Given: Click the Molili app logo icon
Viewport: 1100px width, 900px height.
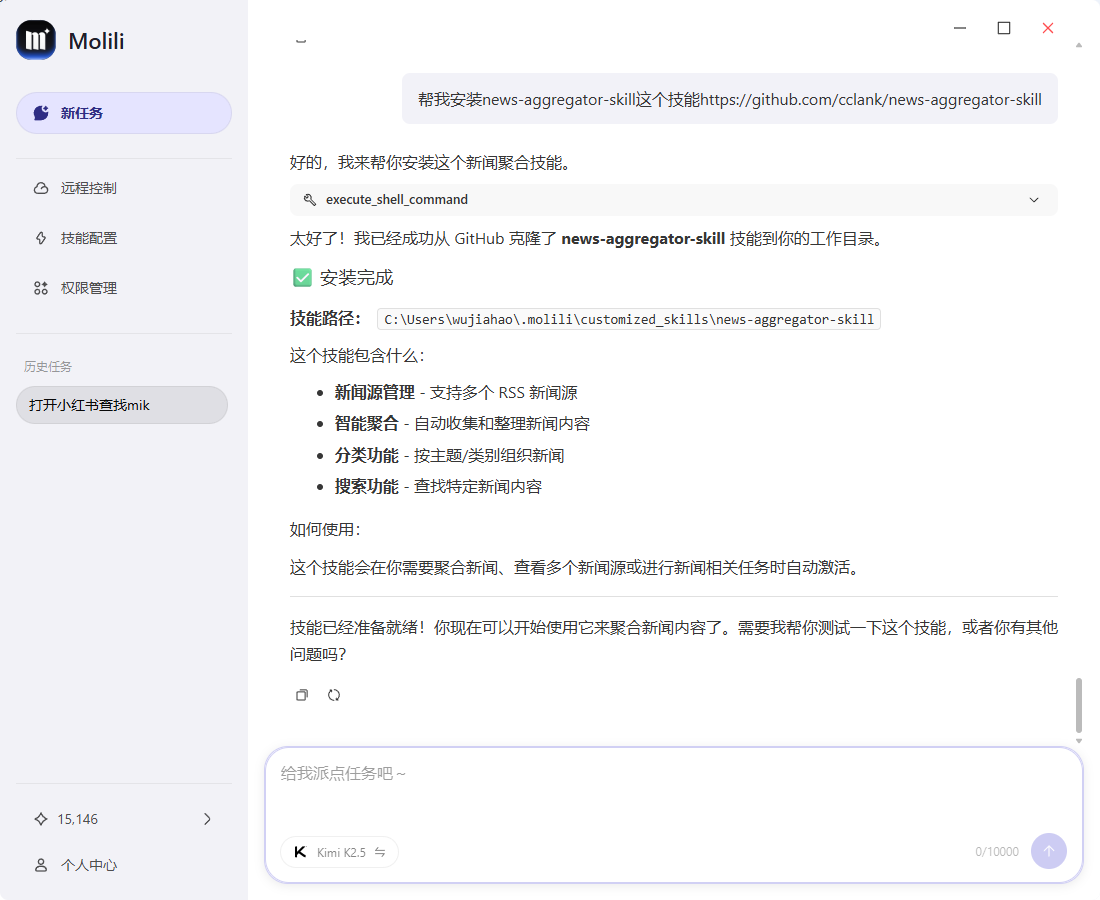Looking at the screenshot, I should (36, 40).
